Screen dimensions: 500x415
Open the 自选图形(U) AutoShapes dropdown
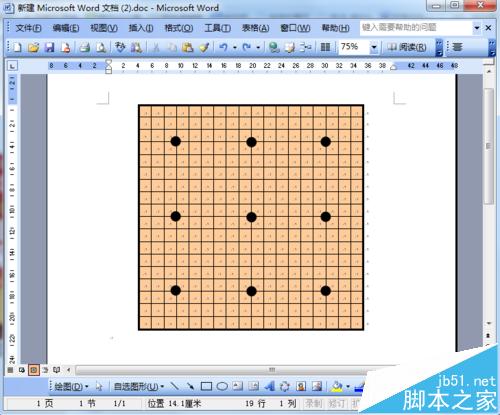[139, 387]
